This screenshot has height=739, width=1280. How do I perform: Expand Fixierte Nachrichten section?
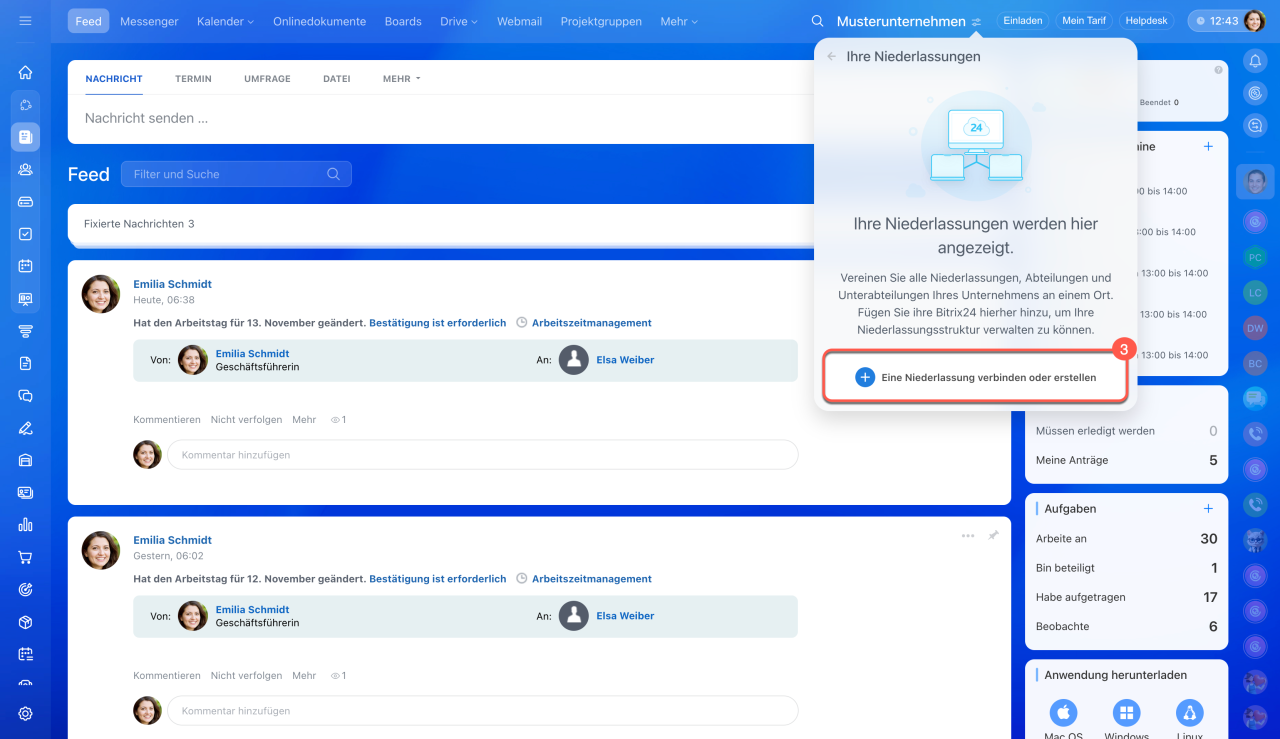(x=139, y=224)
